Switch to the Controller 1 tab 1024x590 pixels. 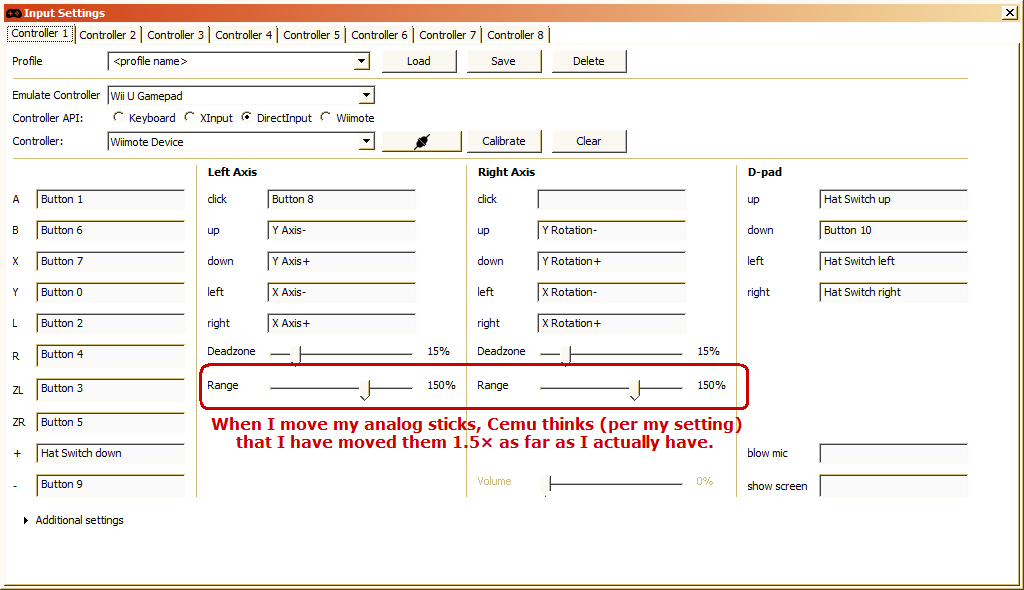point(40,34)
